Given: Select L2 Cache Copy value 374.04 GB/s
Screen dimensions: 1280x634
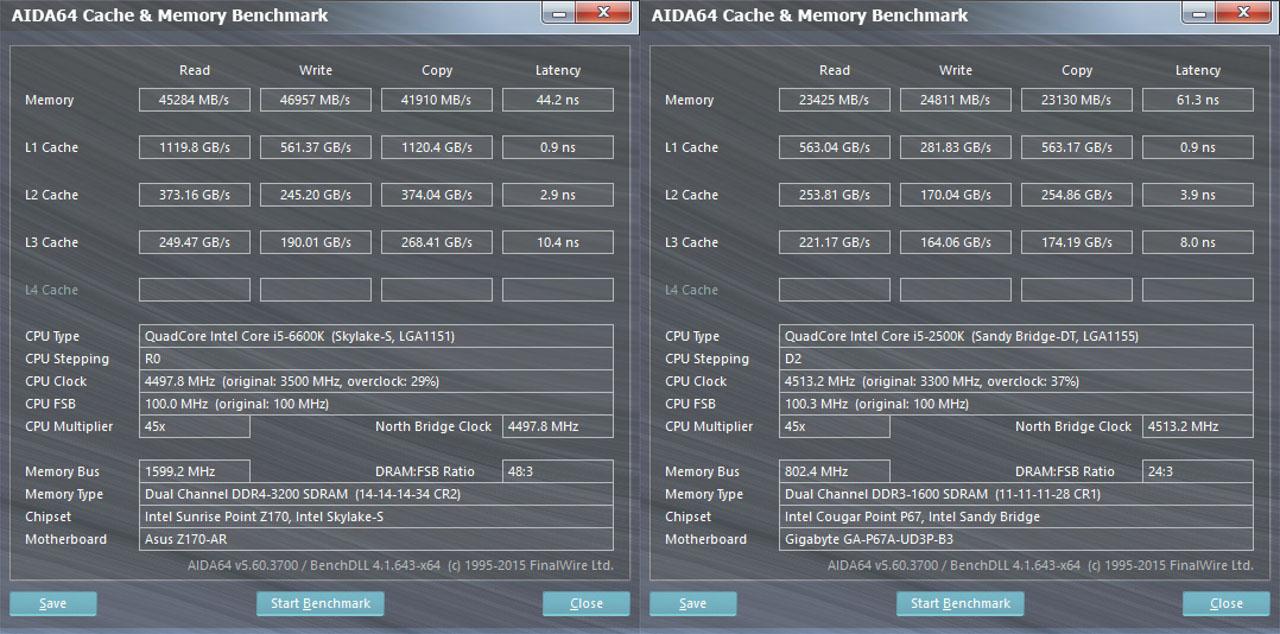Looking at the screenshot, I should pyautogui.click(x=436, y=195).
